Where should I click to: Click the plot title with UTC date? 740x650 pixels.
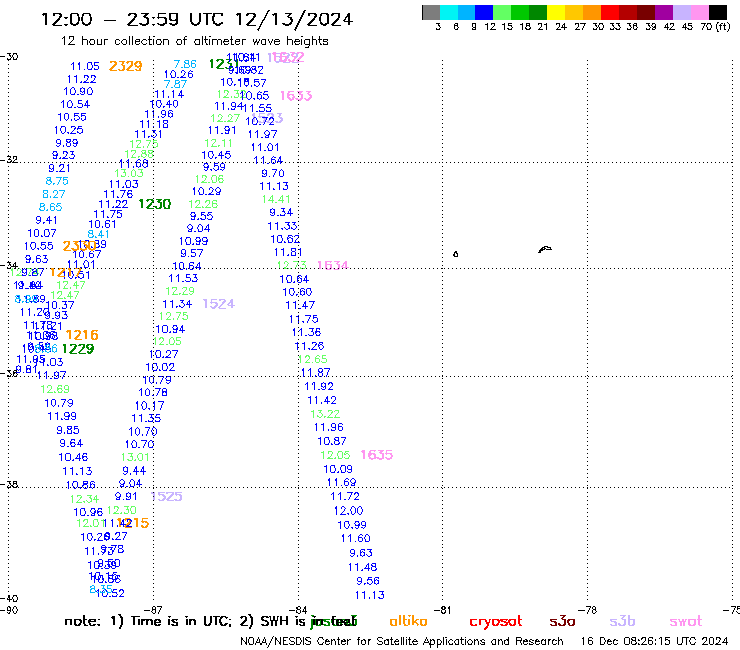point(197,19)
